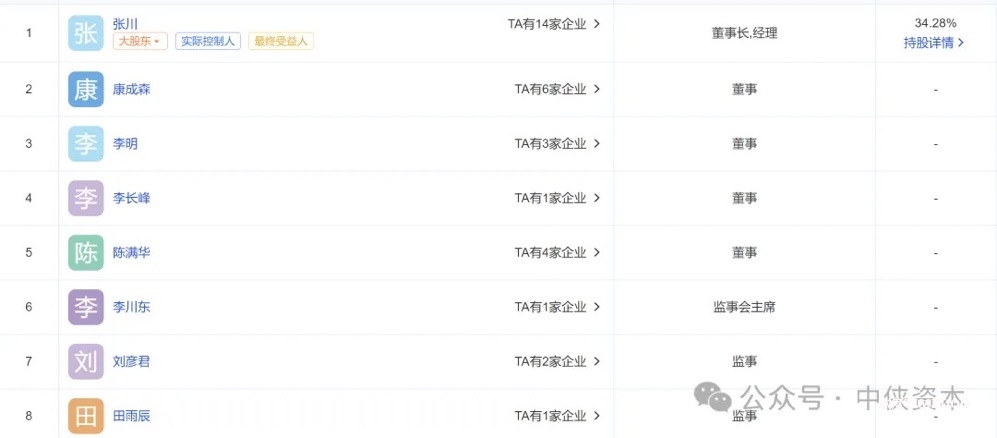Expand TA有2家企业 for 刘彦君

tap(557, 362)
